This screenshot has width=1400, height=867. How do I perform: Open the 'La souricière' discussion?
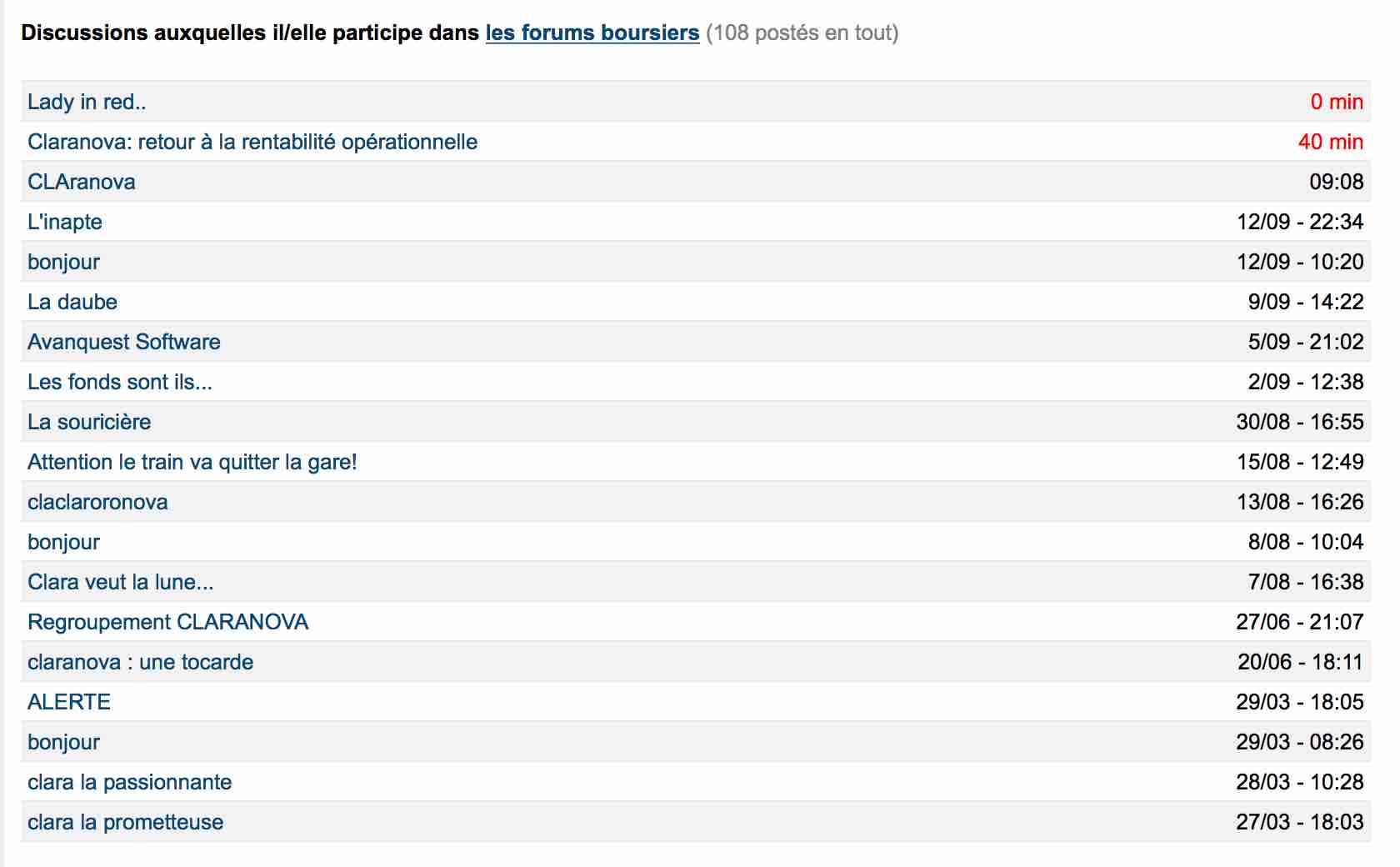coord(89,422)
